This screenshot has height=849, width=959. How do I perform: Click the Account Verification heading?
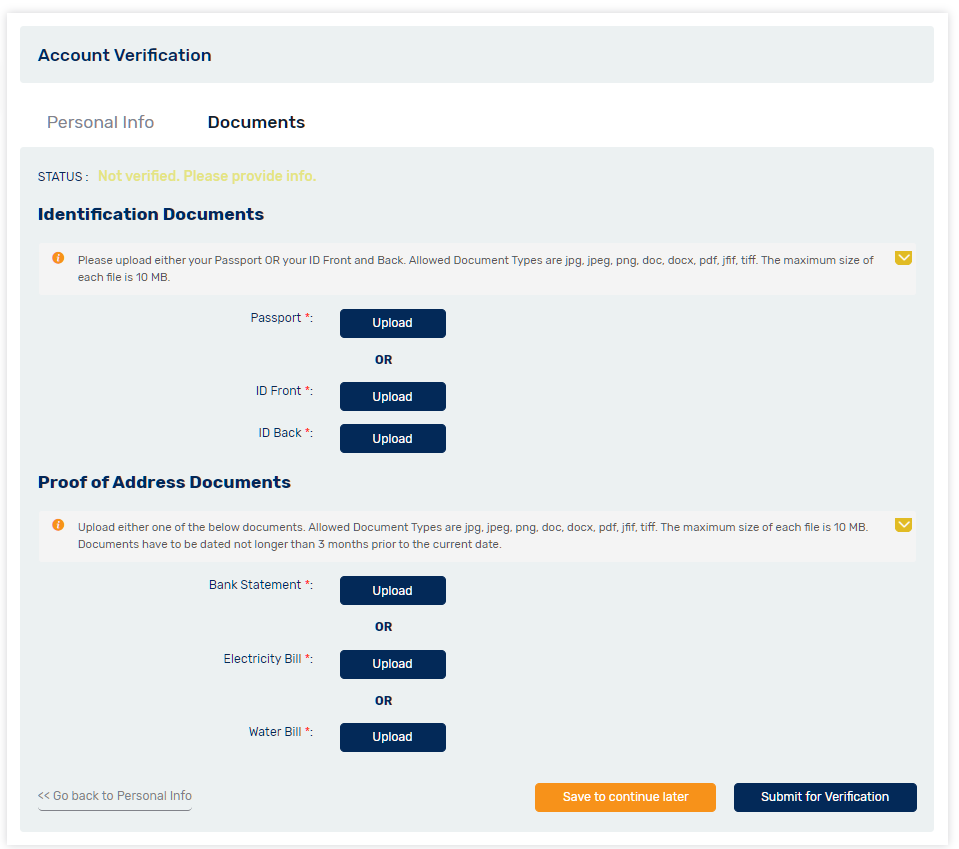coord(125,55)
